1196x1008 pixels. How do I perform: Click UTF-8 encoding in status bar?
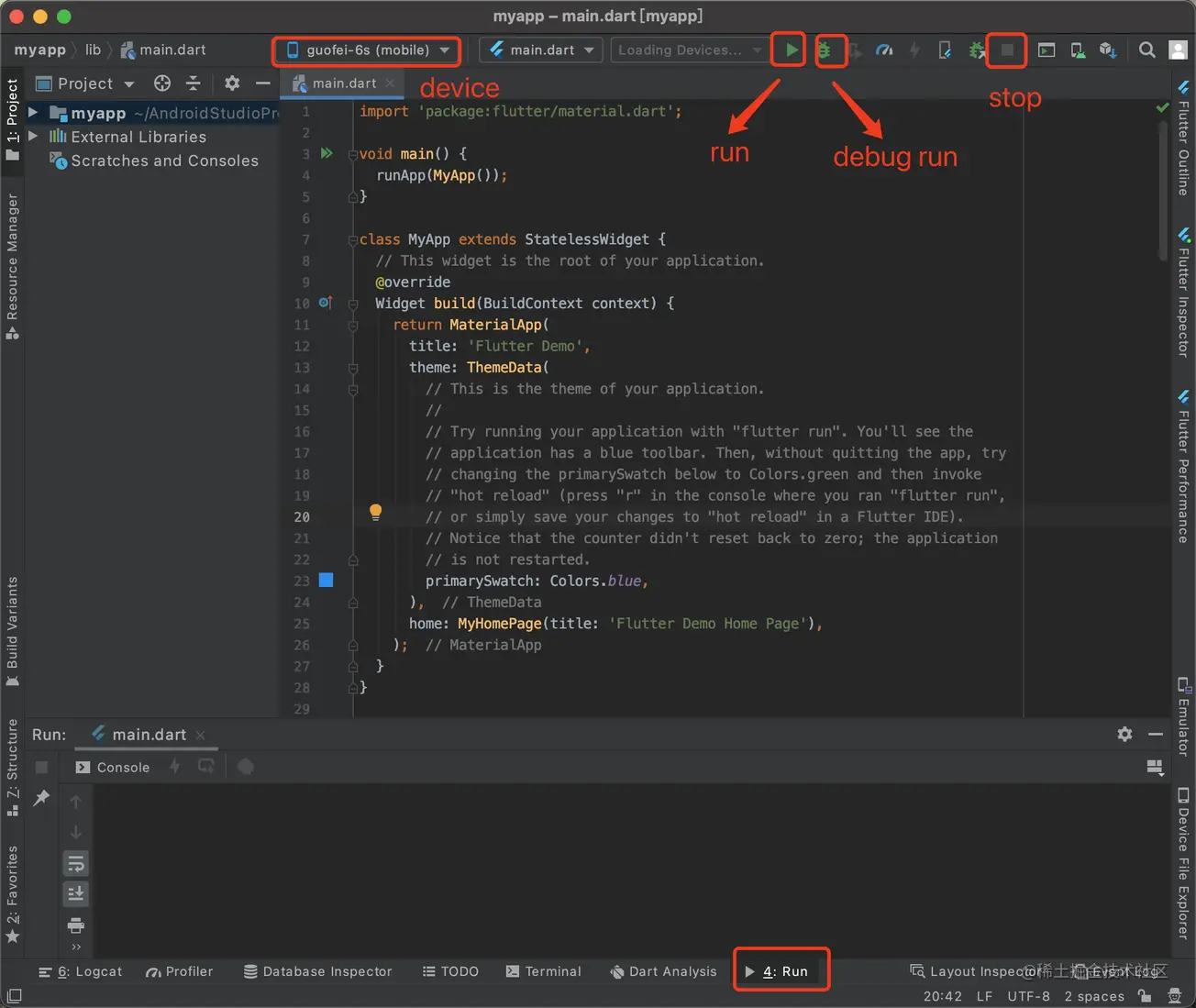[x=1029, y=996]
